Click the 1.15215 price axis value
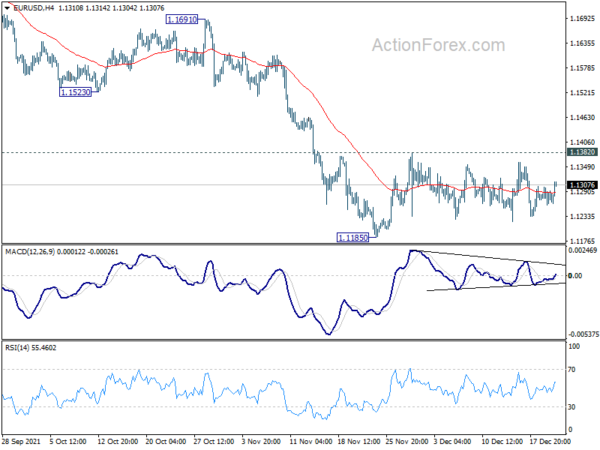The width and height of the screenshot is (600, 450). tap(582, 93)
